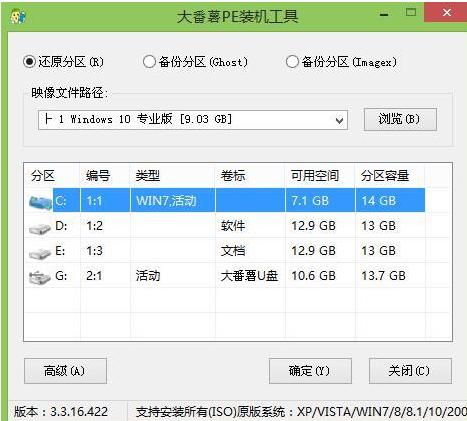Click the app logo icon in title bar
Viewport: 467px width, 421px height.
[18, 16]
